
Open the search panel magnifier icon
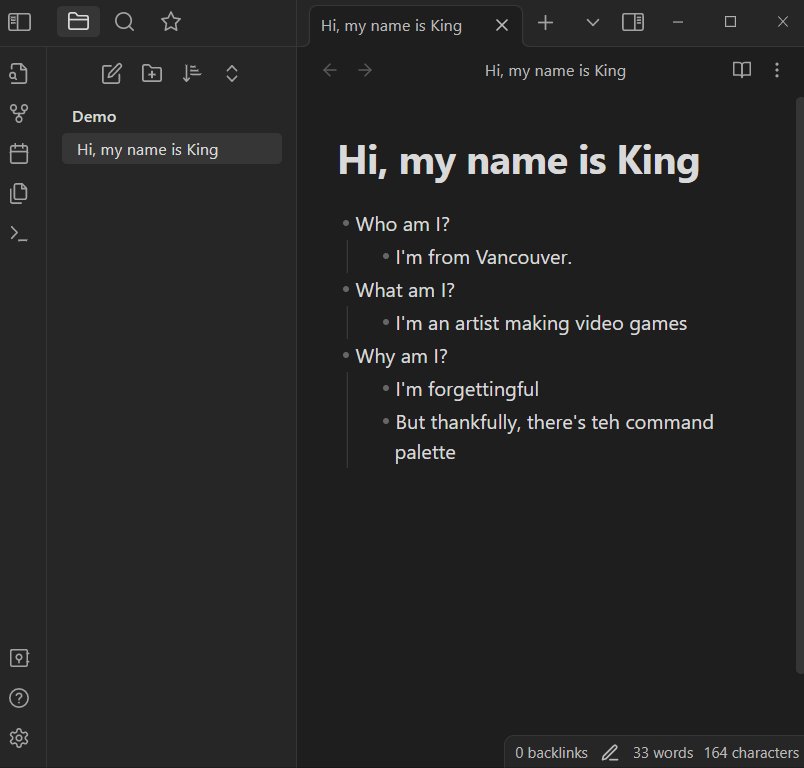pos(124,22)
